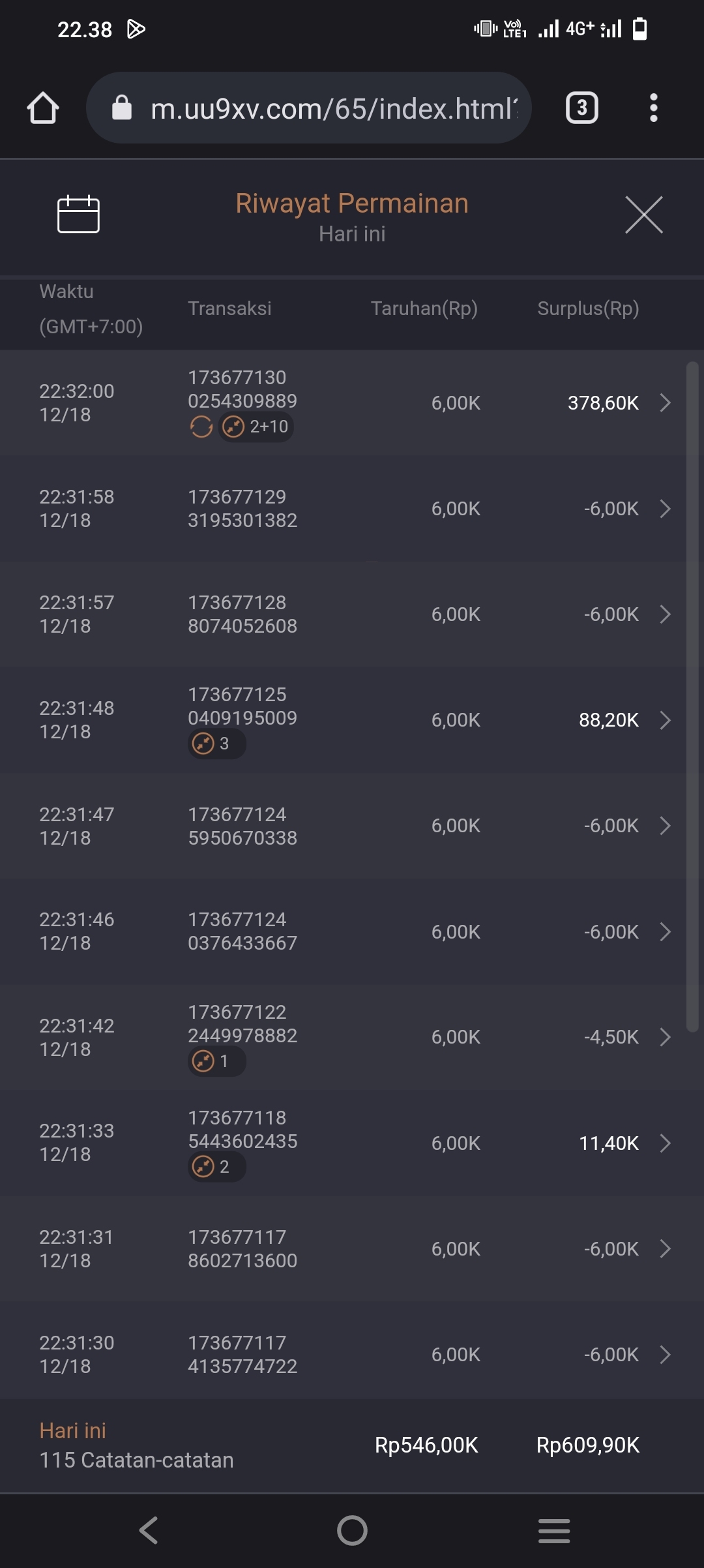The height and width of the screenshot is (1568, 704).
Task: Click the history list vertical scrollbar
Action: (692, 695)
